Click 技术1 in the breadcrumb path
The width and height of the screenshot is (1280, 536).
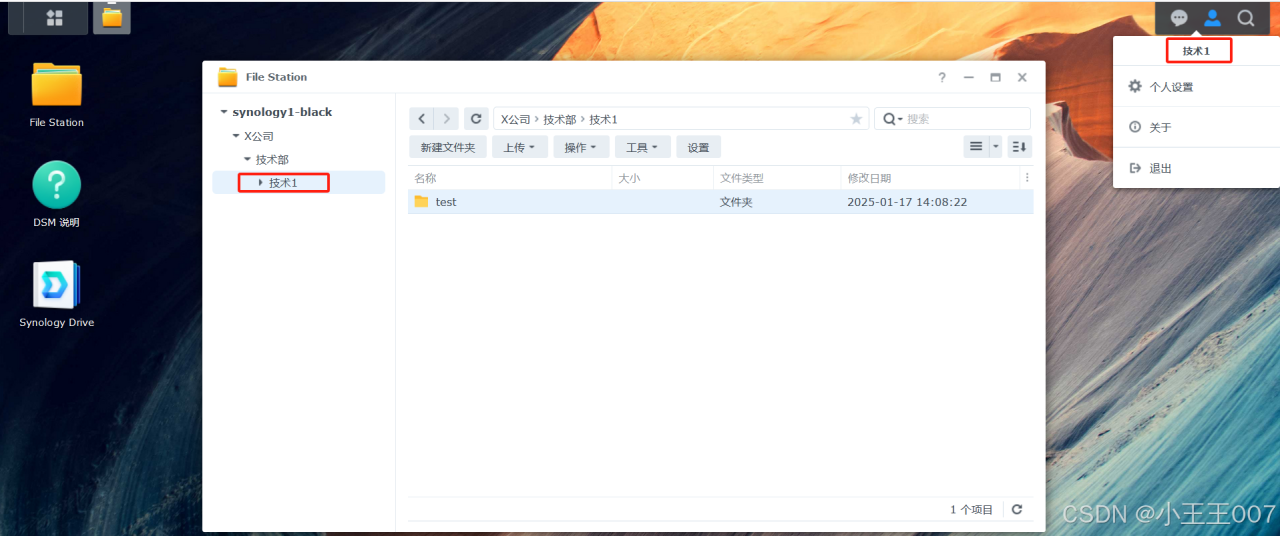click(x=603, y=119)
